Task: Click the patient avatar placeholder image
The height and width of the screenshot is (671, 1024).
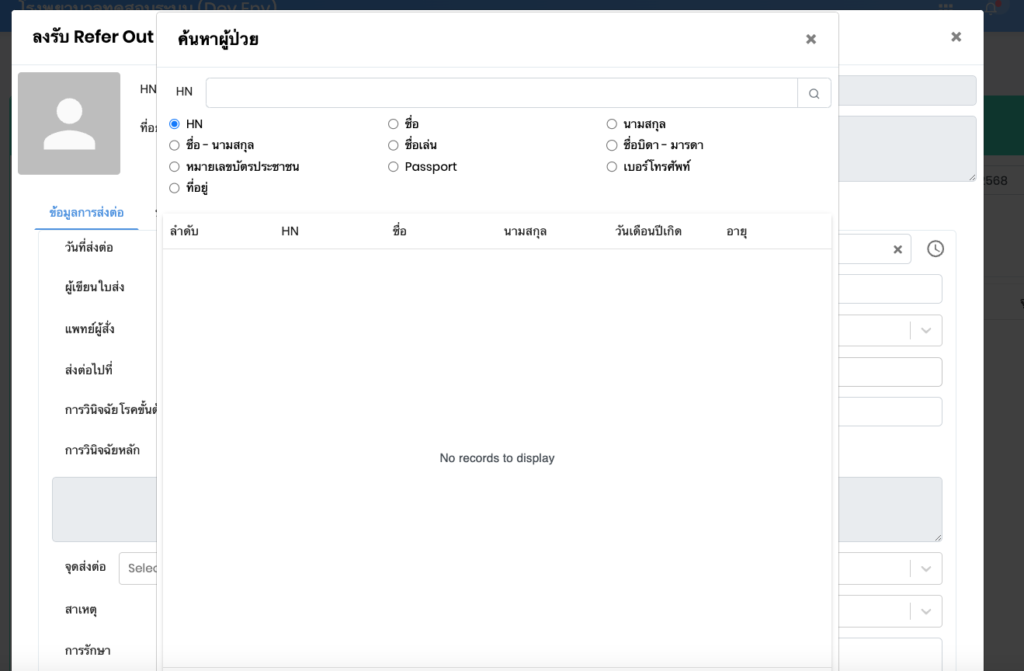Action: (69, 123)
